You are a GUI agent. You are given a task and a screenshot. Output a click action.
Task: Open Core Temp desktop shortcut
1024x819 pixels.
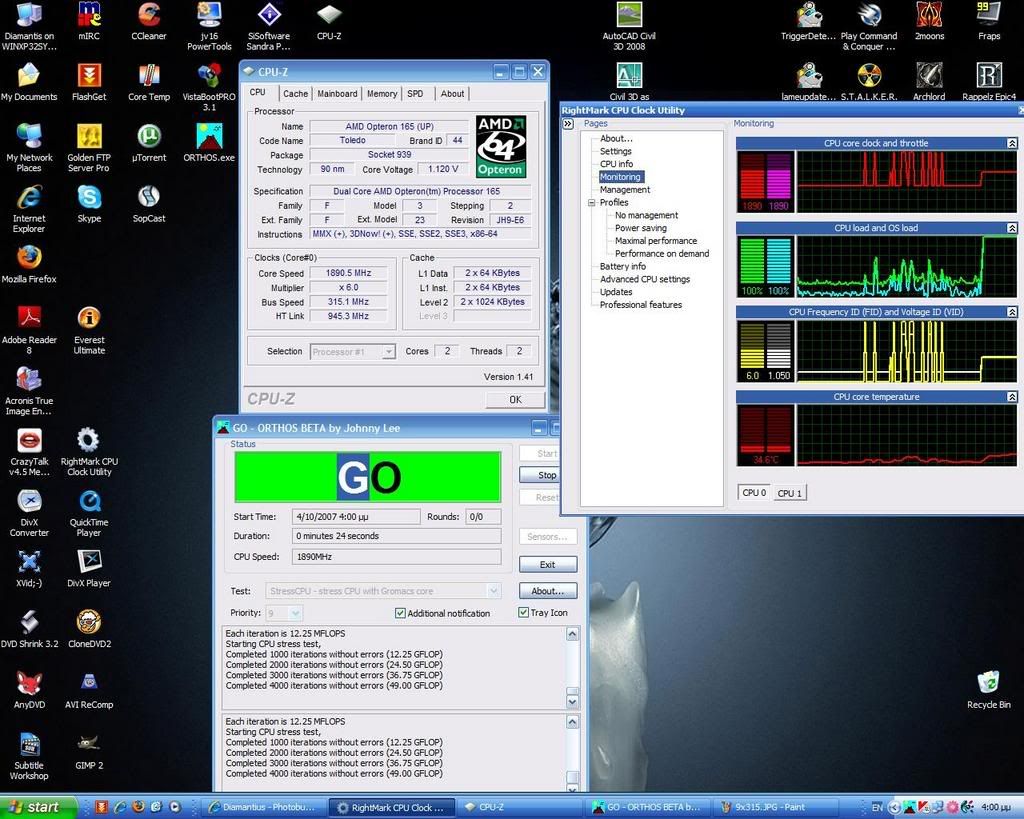point(149,82)
